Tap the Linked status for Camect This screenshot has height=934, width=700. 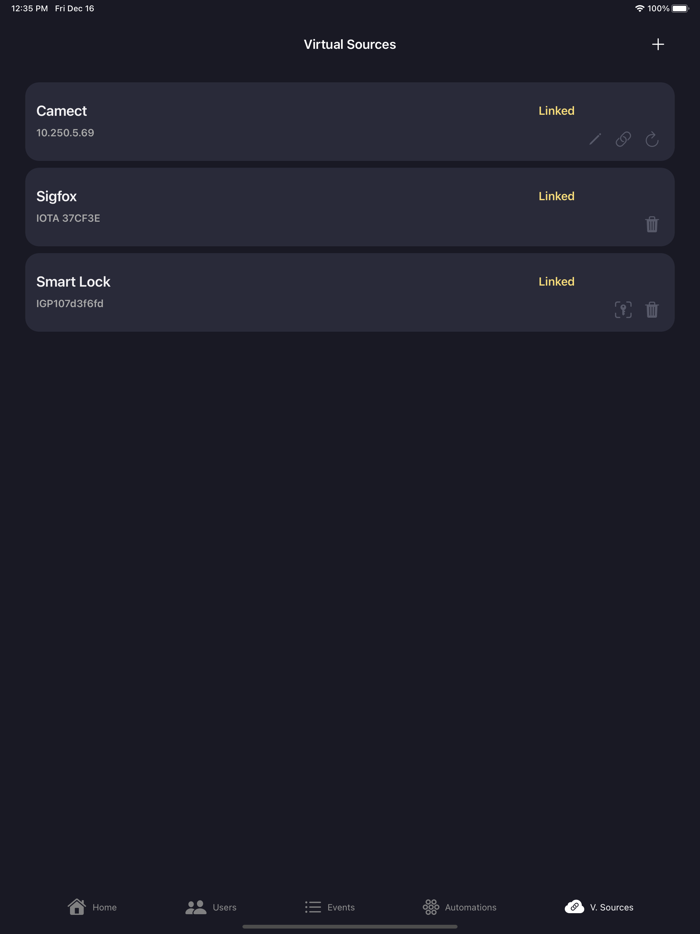coord(556,111)
